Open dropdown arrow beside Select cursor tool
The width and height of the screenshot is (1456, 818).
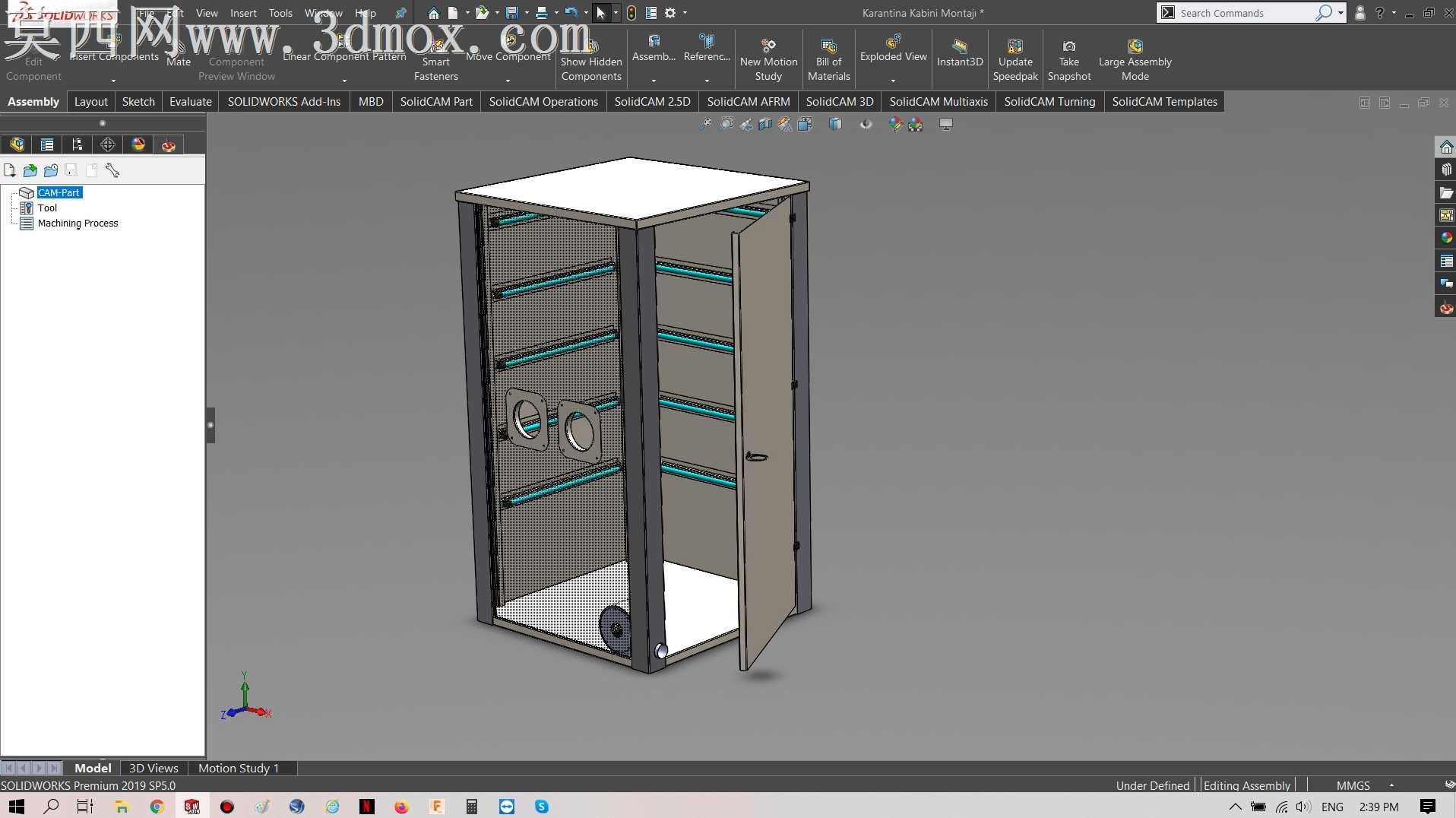pos(616,13)
